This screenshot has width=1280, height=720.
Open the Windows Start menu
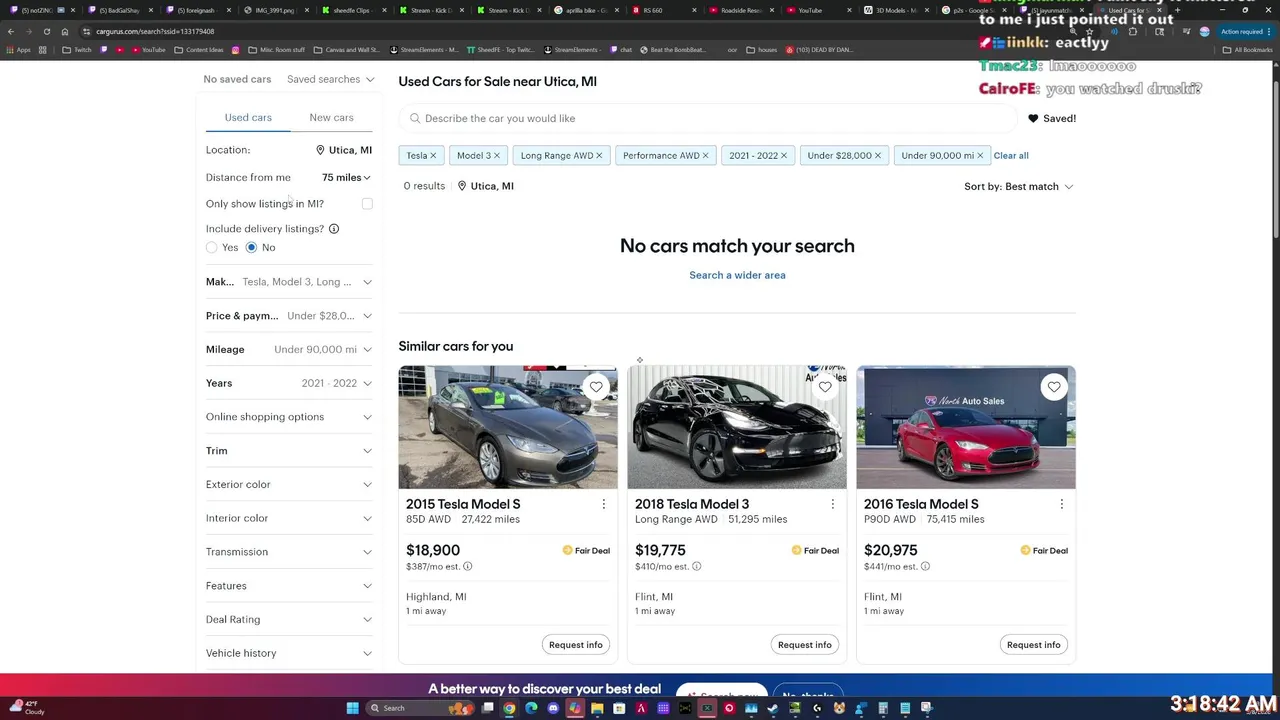[x=352, y=708]
